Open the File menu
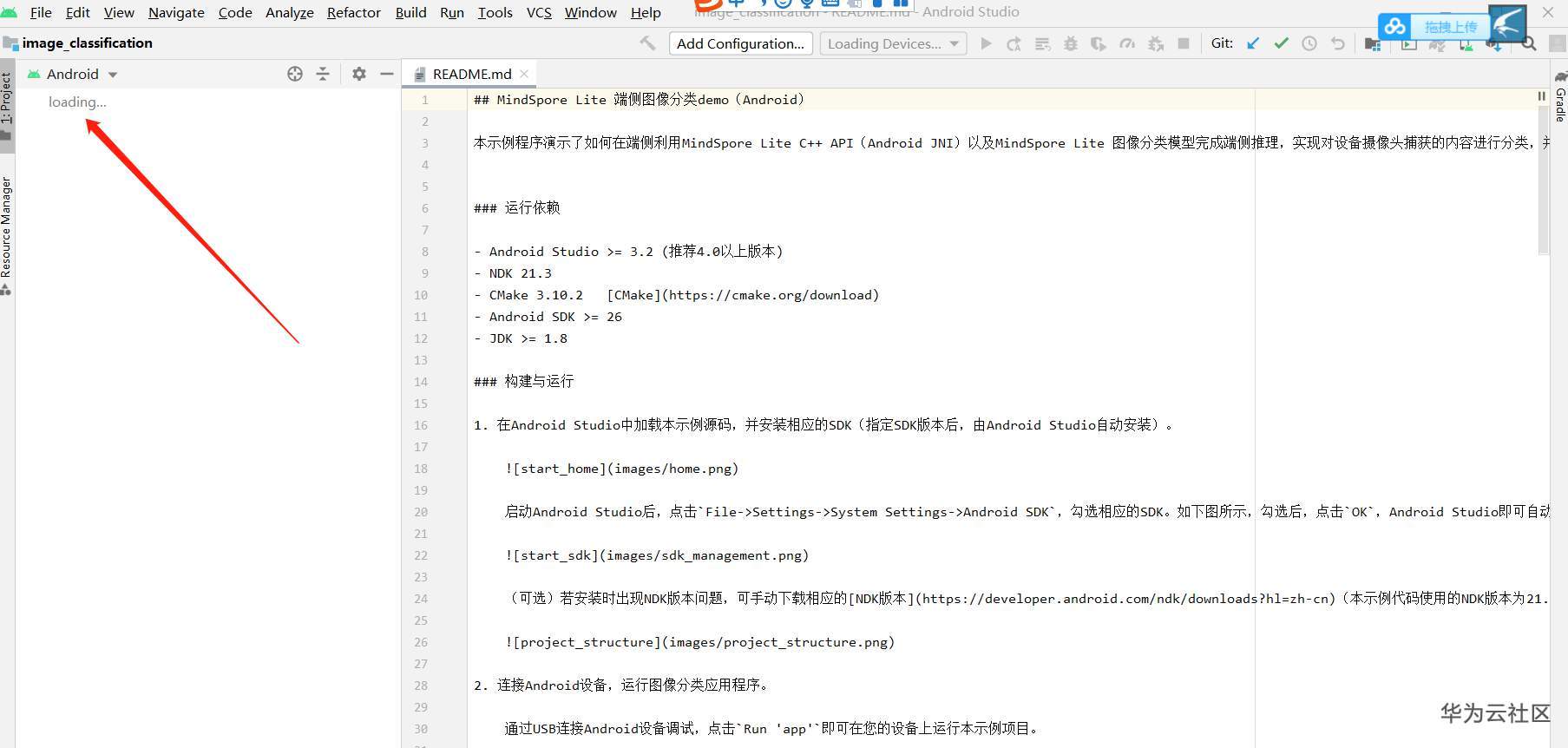 41,12
